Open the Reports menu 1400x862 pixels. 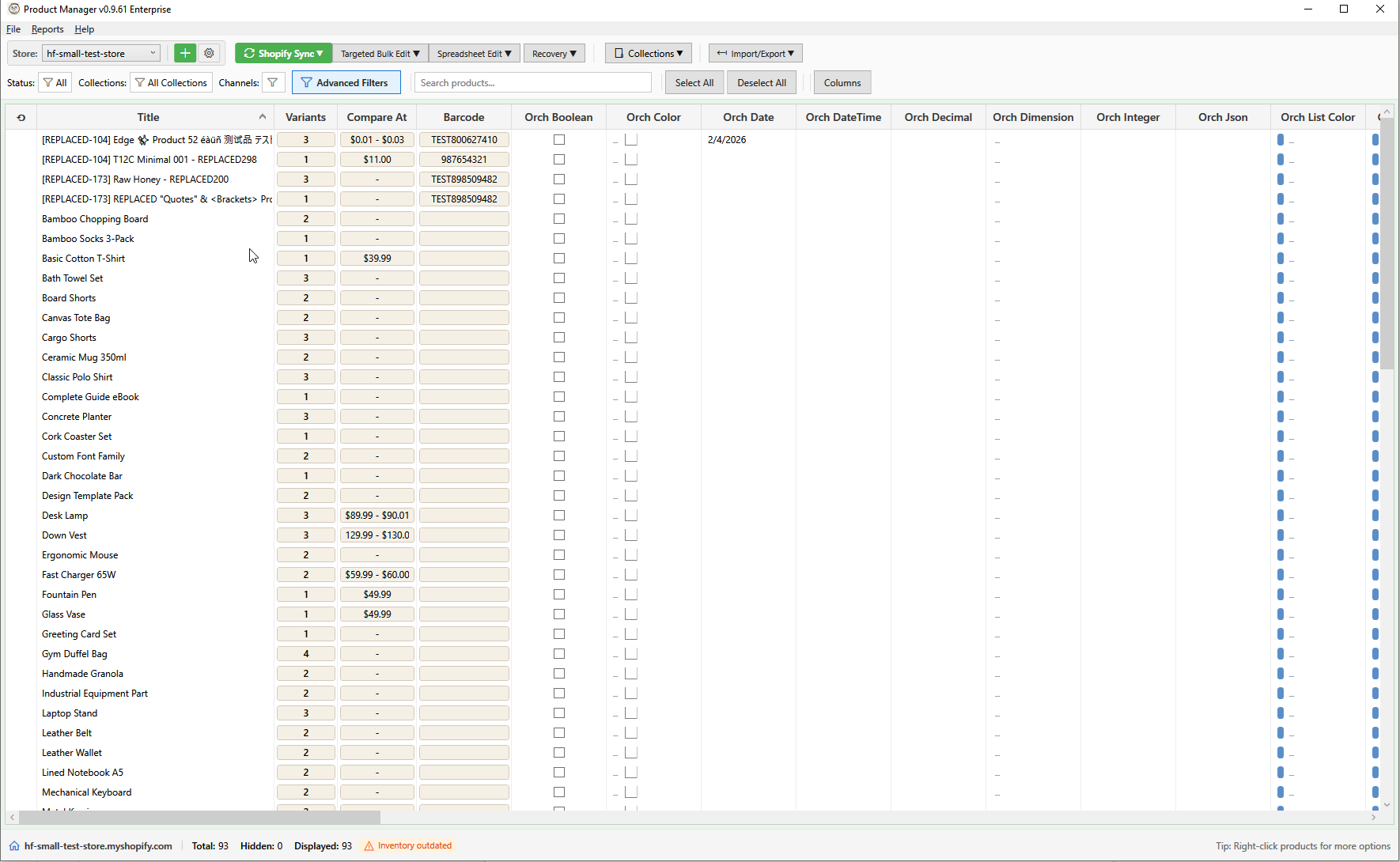47,29
